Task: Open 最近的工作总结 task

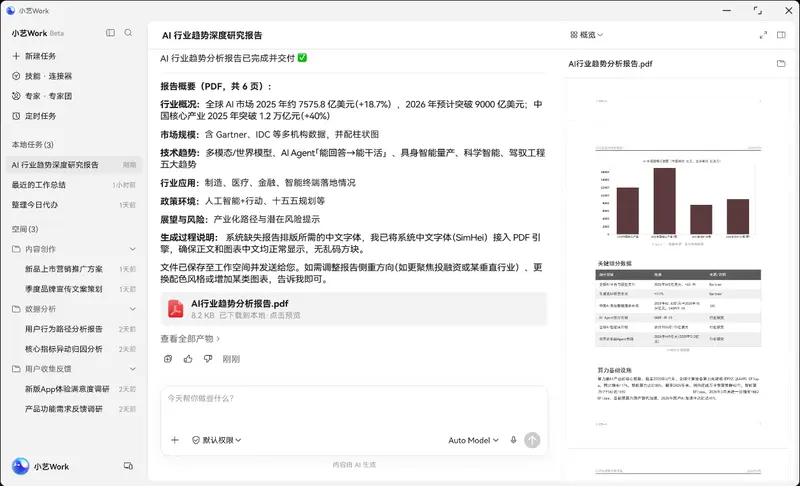Action: click(x=74, y=185)
